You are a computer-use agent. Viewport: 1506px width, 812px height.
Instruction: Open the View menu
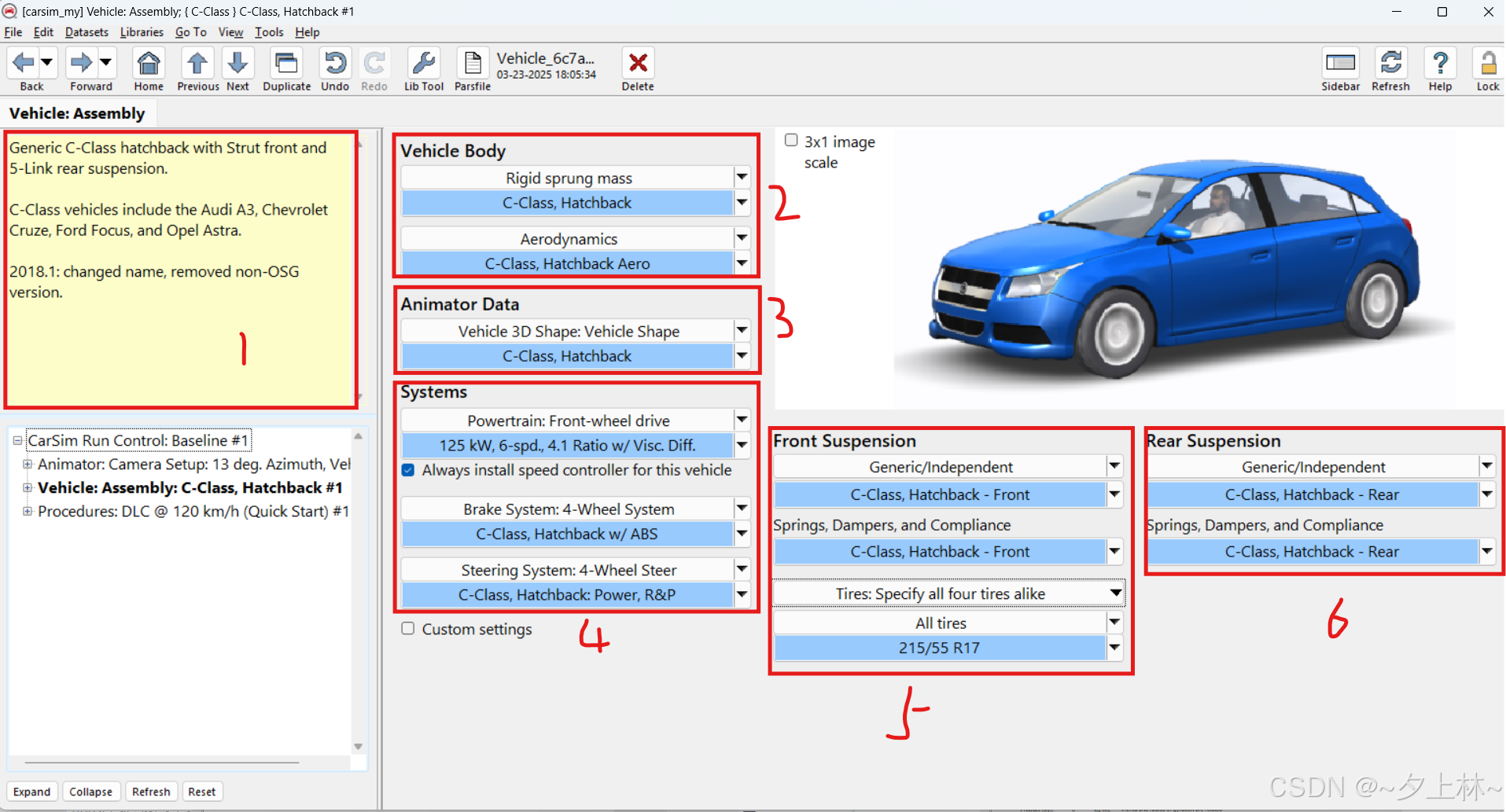(x=230, y=32)
